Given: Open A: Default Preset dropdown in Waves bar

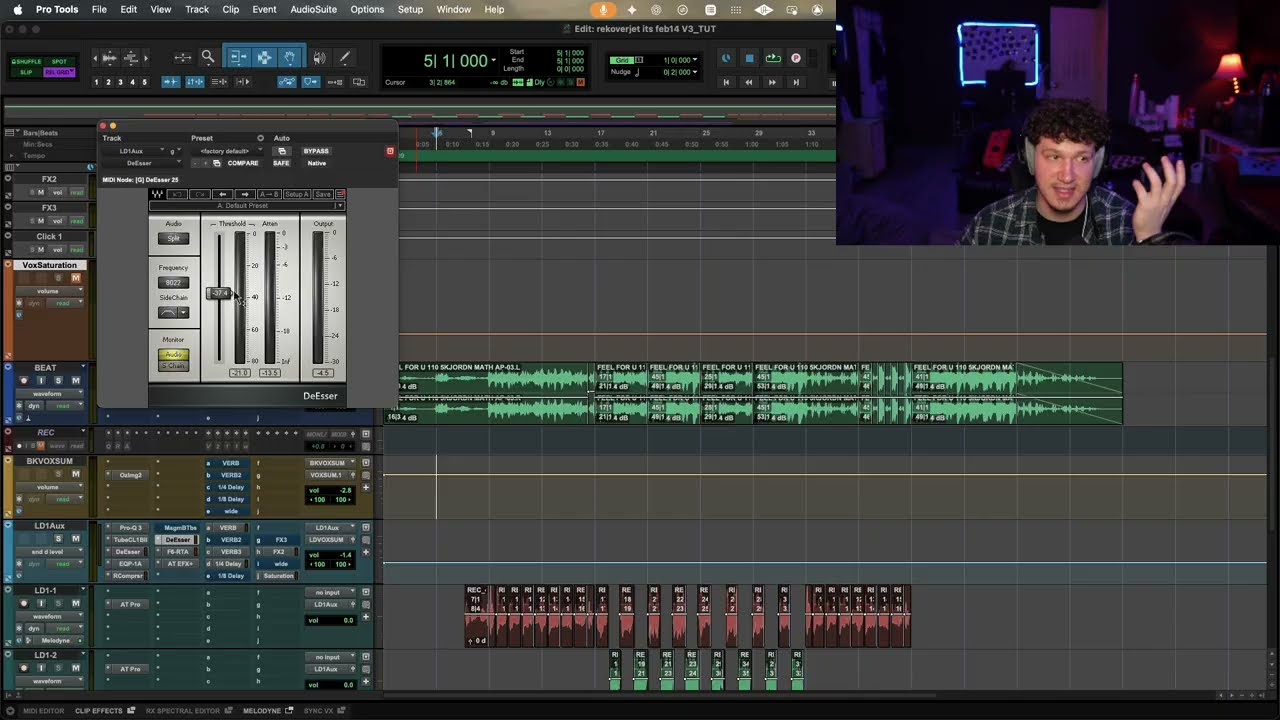Looking at the screenshot, I should point(246,206).
